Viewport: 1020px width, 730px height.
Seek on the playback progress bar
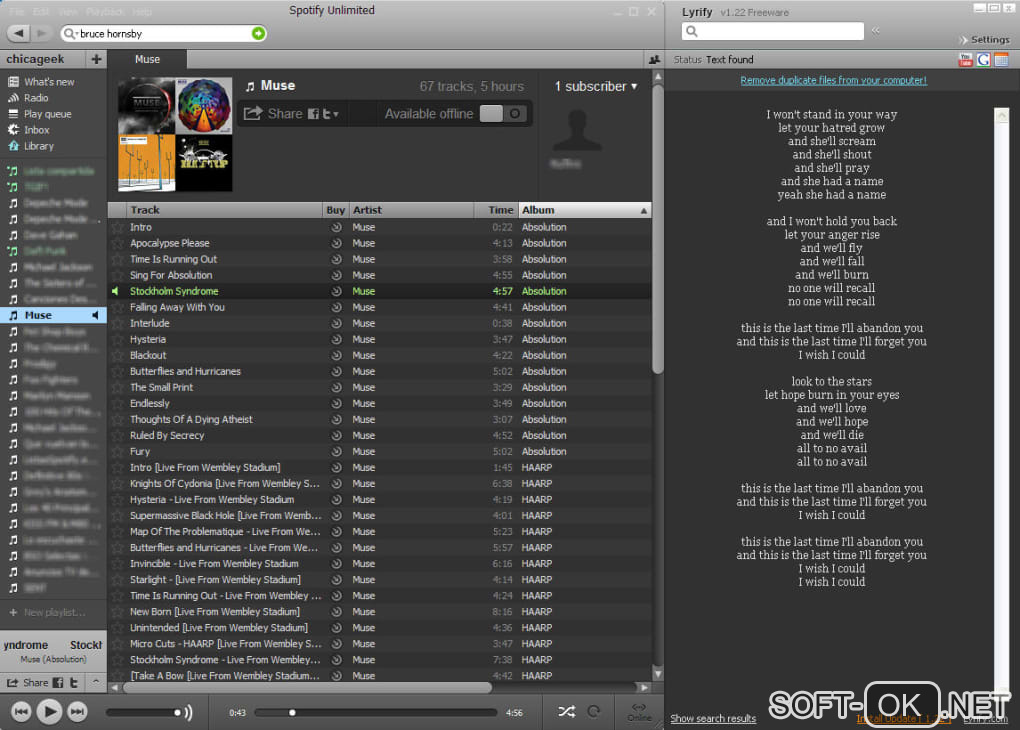click(375, 712)
